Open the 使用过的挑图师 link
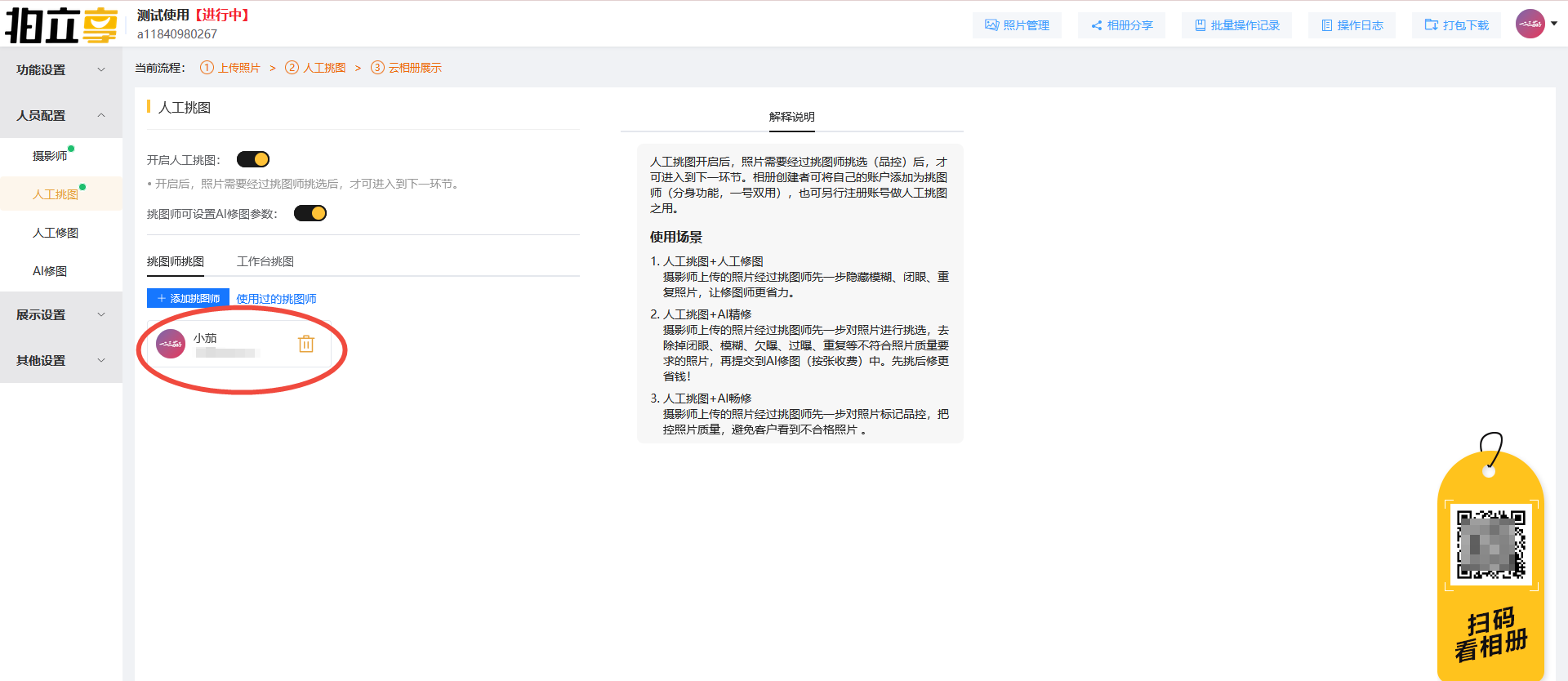The height and width of the screenshot is (681, 1568). click(276, 299)
